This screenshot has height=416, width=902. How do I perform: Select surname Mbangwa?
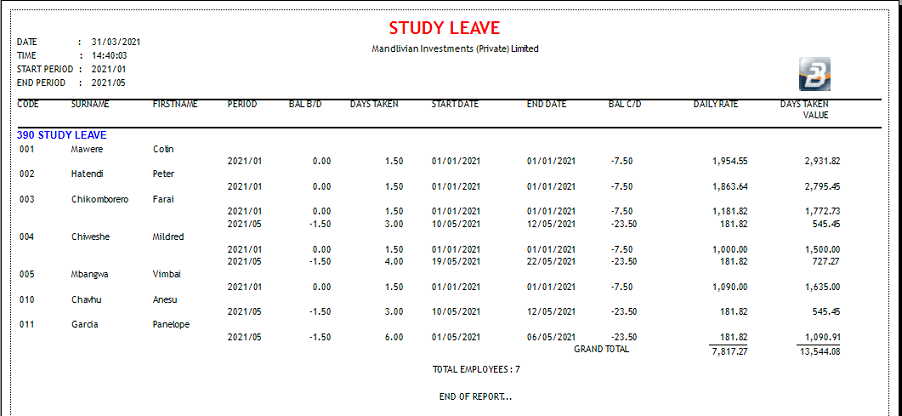click(x=90, y=274)
